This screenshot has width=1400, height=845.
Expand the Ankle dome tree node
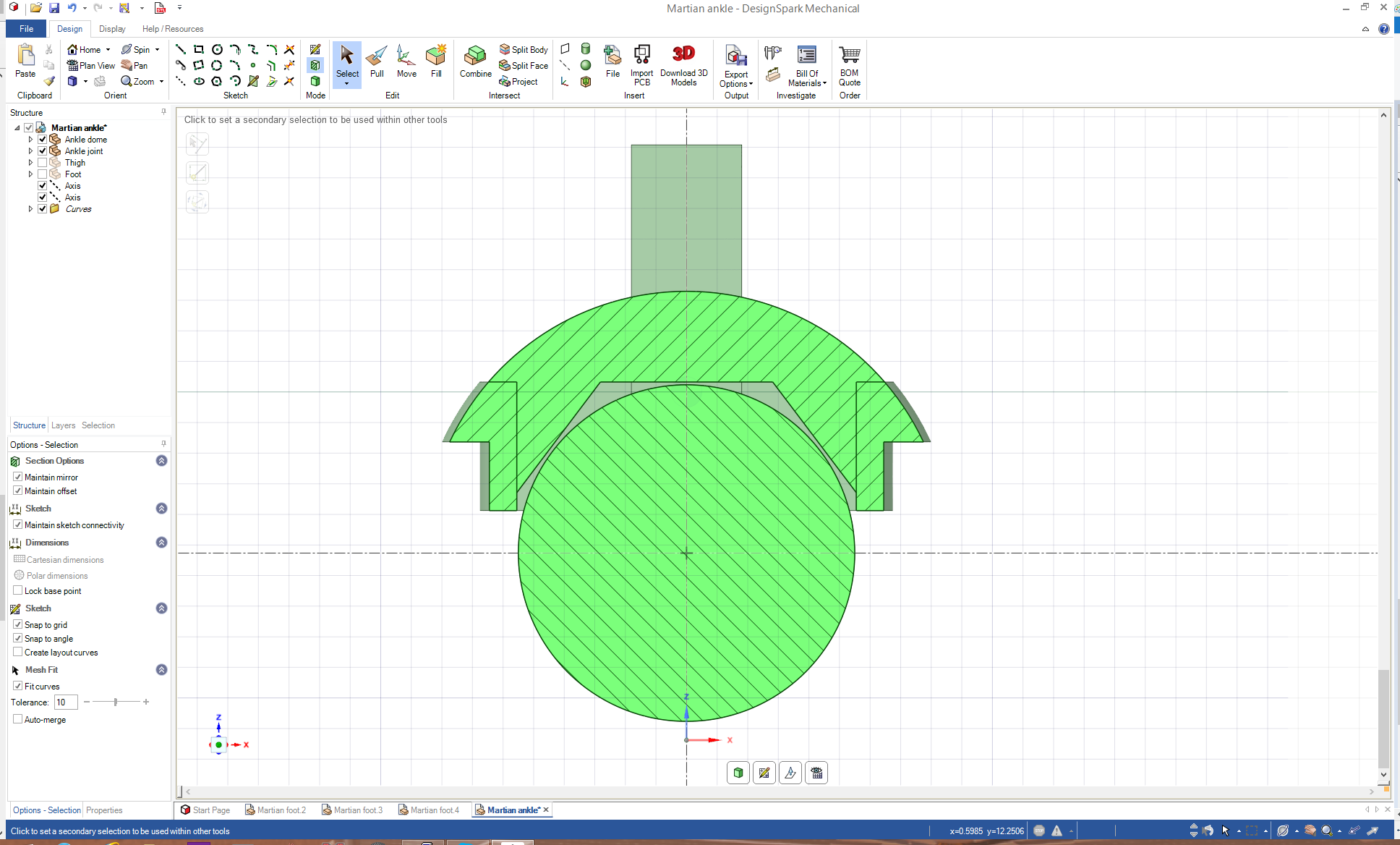30,140
